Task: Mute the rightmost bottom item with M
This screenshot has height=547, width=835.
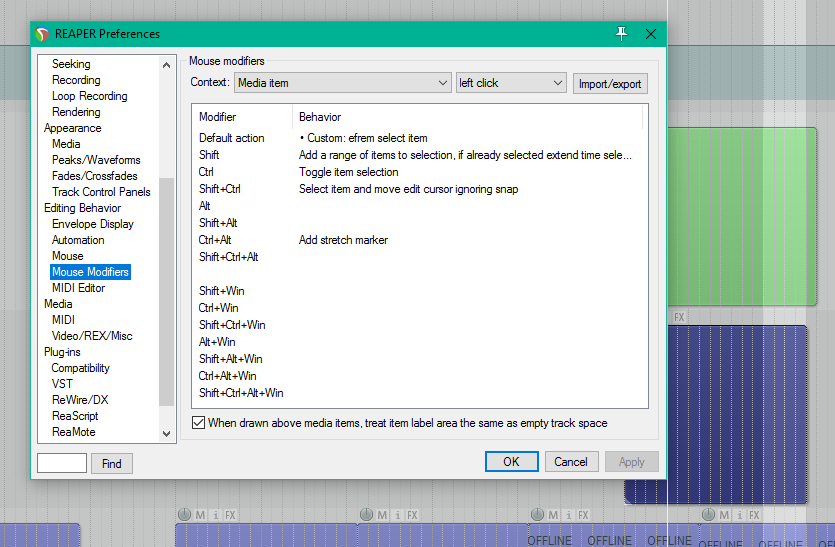Action: [724, 515]
